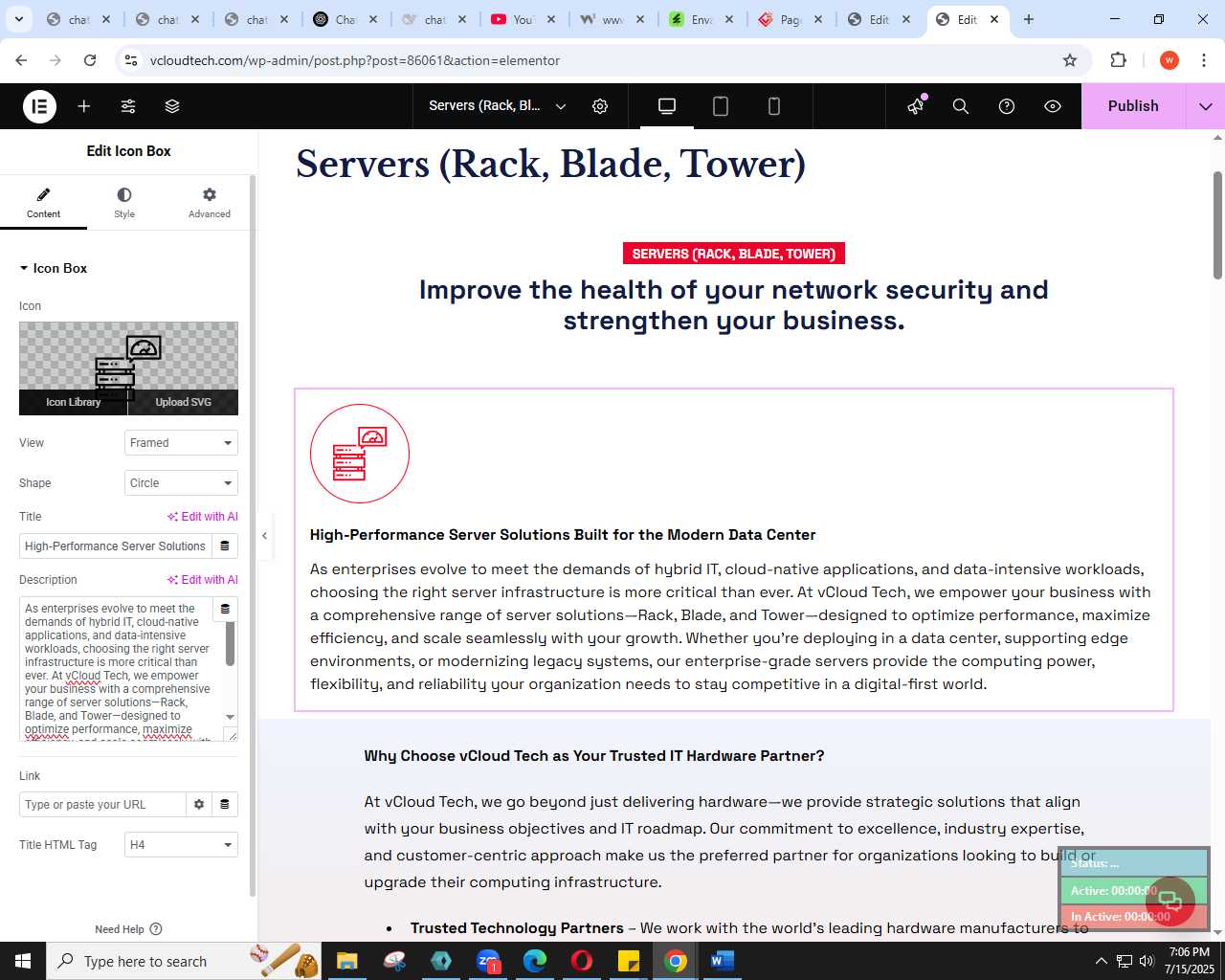1225x980 pixels.
Task: Collapse the Icon Box section
Action: point(54,268)
